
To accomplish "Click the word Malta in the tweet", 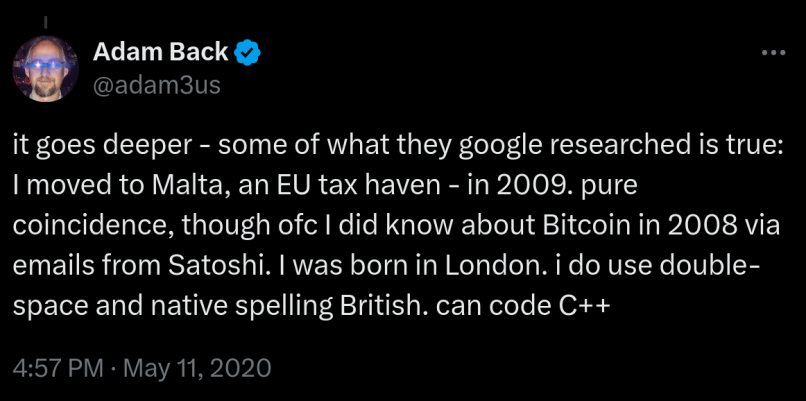I will (190, 187).
